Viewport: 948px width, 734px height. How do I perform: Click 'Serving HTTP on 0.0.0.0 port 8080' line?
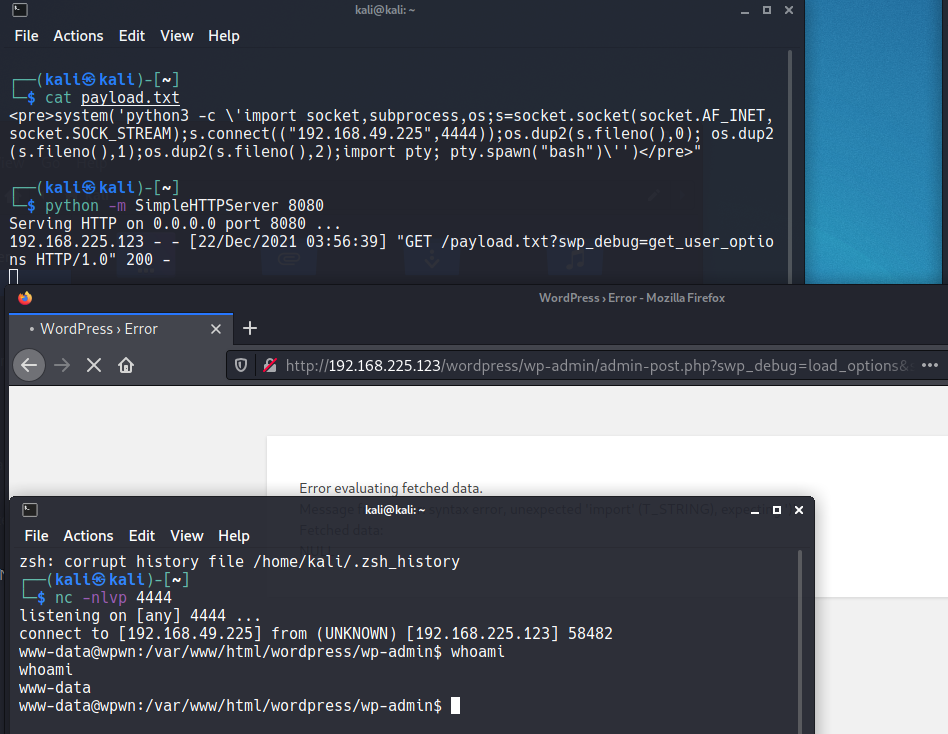click(x=175, y=224)
